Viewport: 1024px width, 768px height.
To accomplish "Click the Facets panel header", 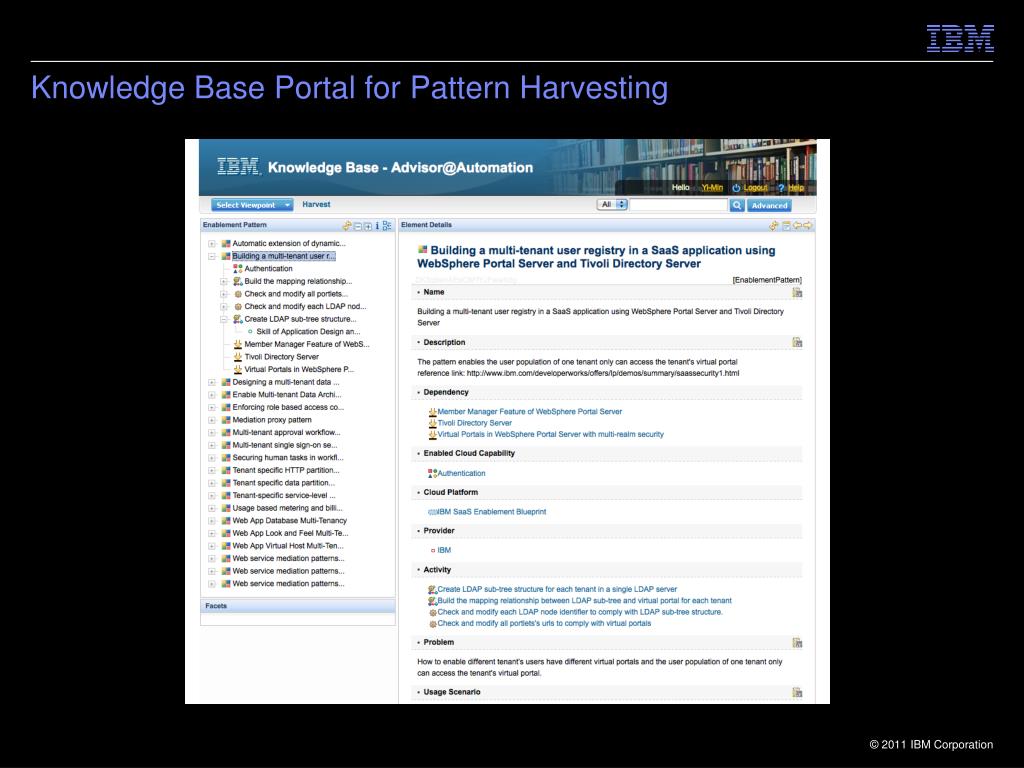I will tap(298, 606).
